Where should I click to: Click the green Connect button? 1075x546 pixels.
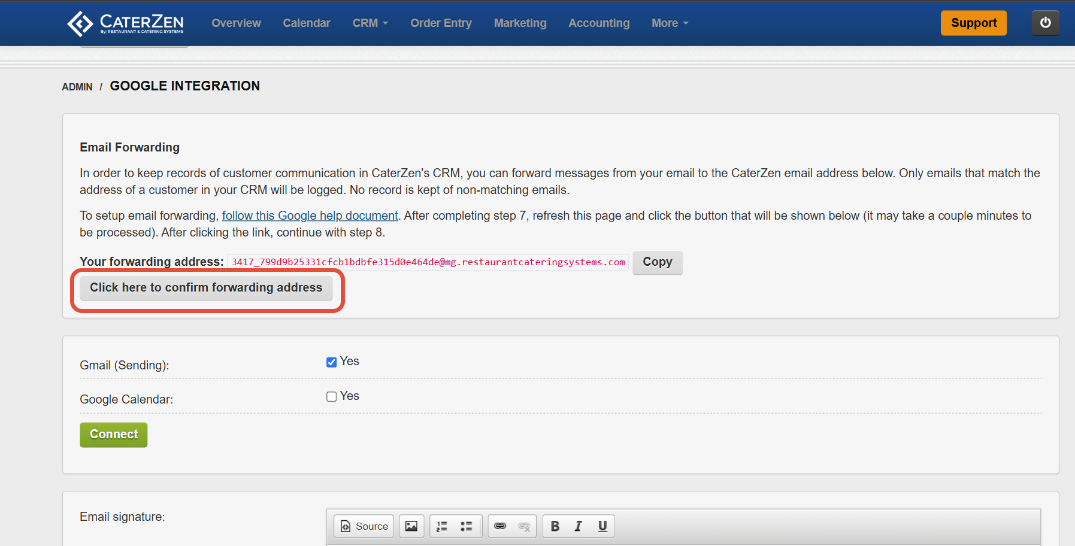[x=114, y=434]
